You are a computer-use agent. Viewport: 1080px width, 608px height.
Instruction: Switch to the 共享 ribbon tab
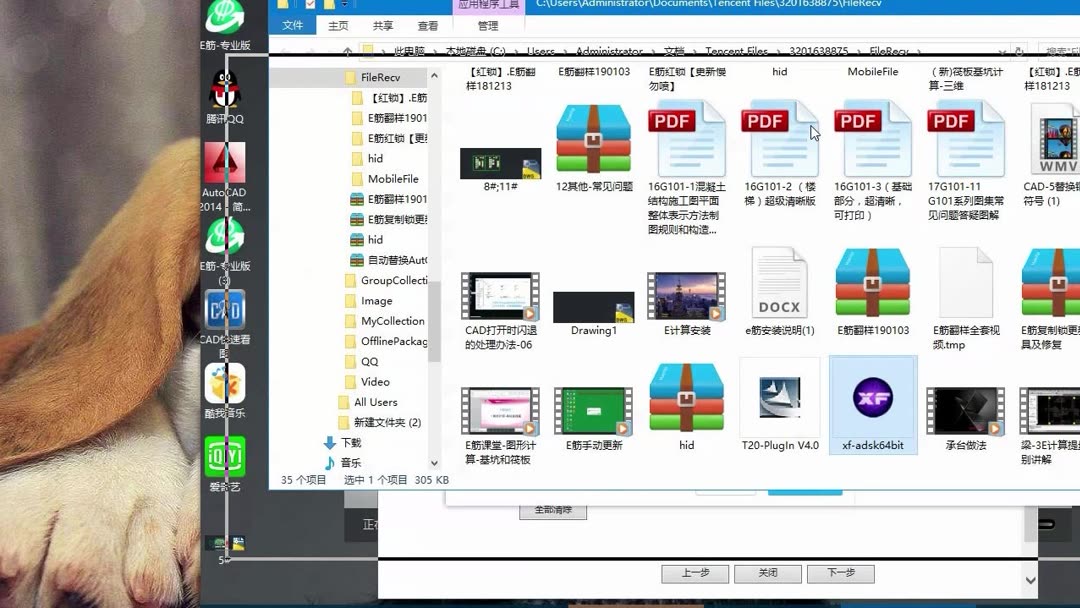pos(382,25)
